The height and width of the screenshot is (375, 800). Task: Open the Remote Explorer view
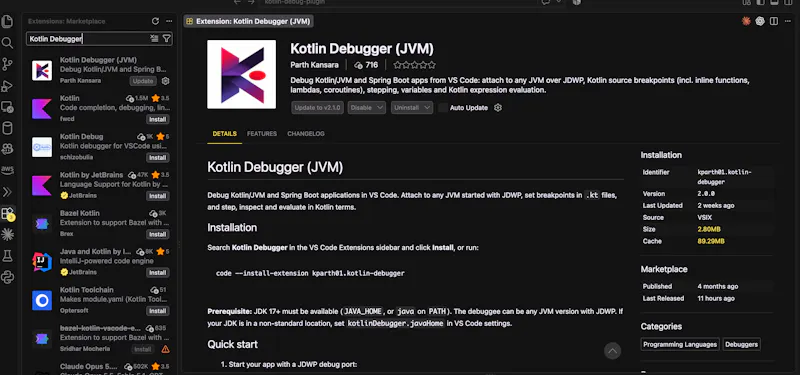pyautogui.click(x=7, y=107)
